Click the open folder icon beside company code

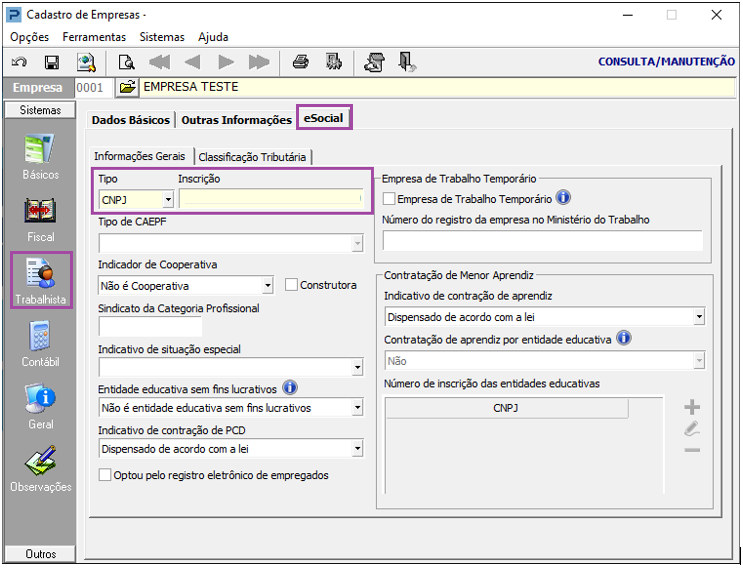[127, 88]
